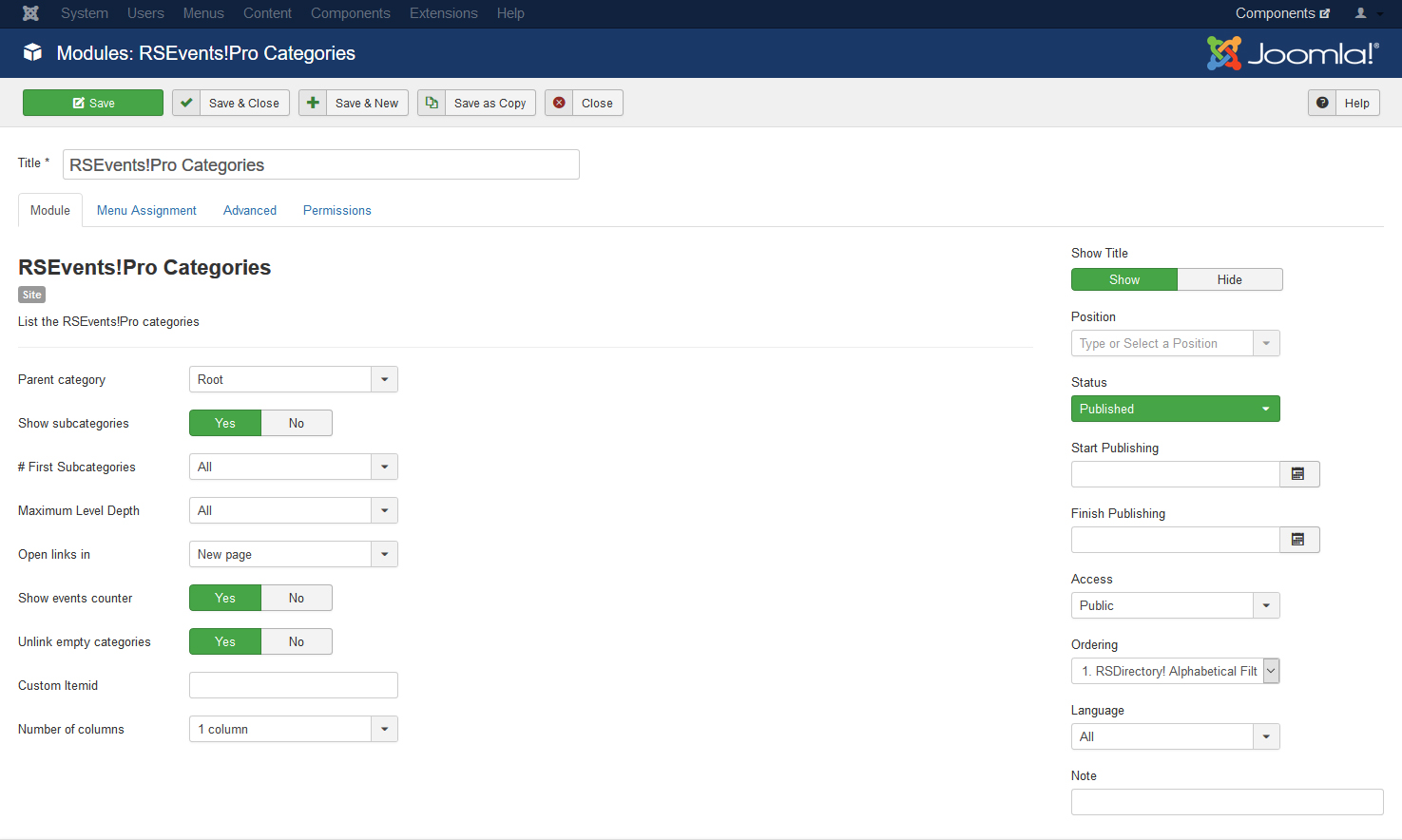Open the Status Published dropdown
The width and height of the screenshot is (1402, 840).
pyautogui.click(x=1176, y=409)
